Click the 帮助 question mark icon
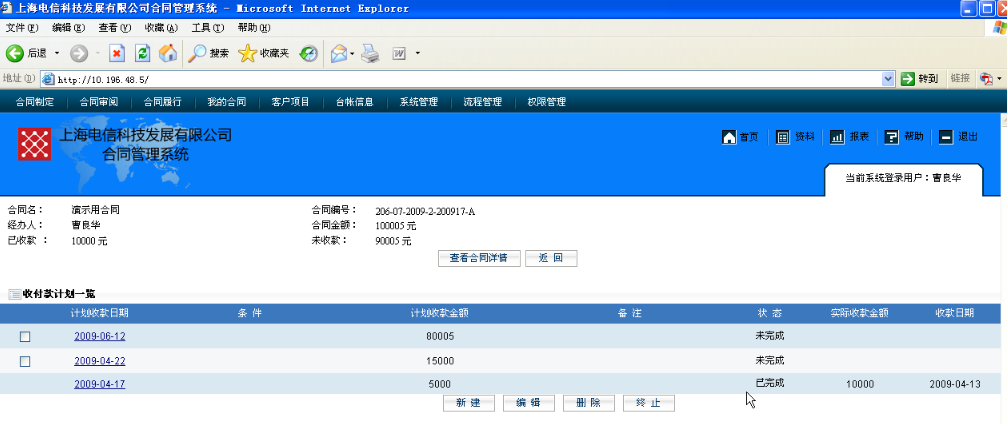 click(x=891, y=137)
